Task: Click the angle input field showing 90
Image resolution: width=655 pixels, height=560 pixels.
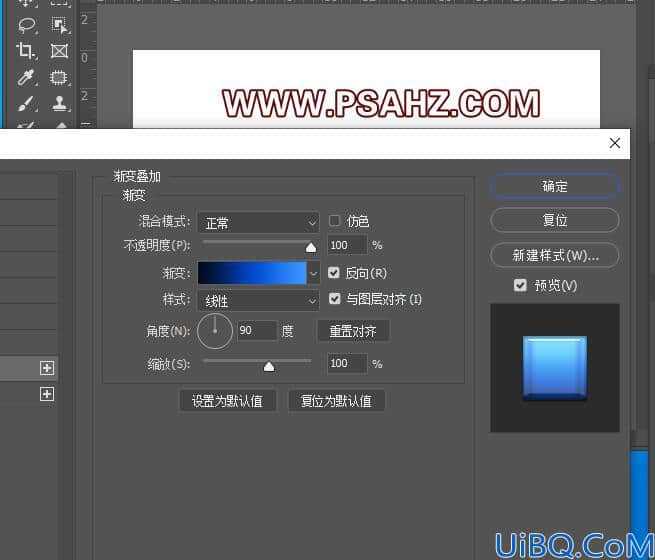Action: 257,331
